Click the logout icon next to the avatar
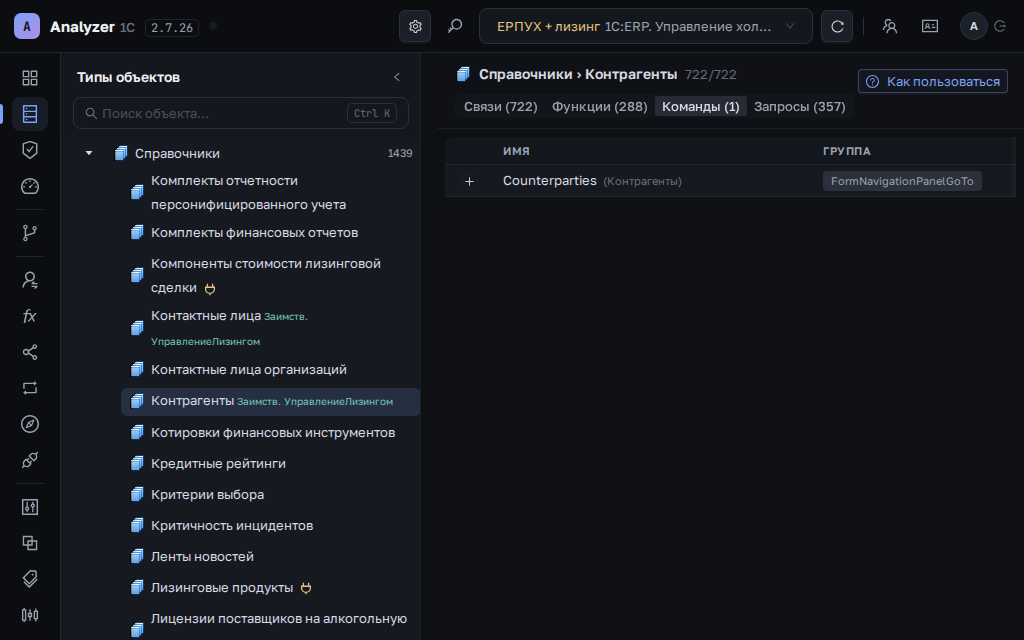Viewport: 1024px width, 640px height. (x=999, y=26)
